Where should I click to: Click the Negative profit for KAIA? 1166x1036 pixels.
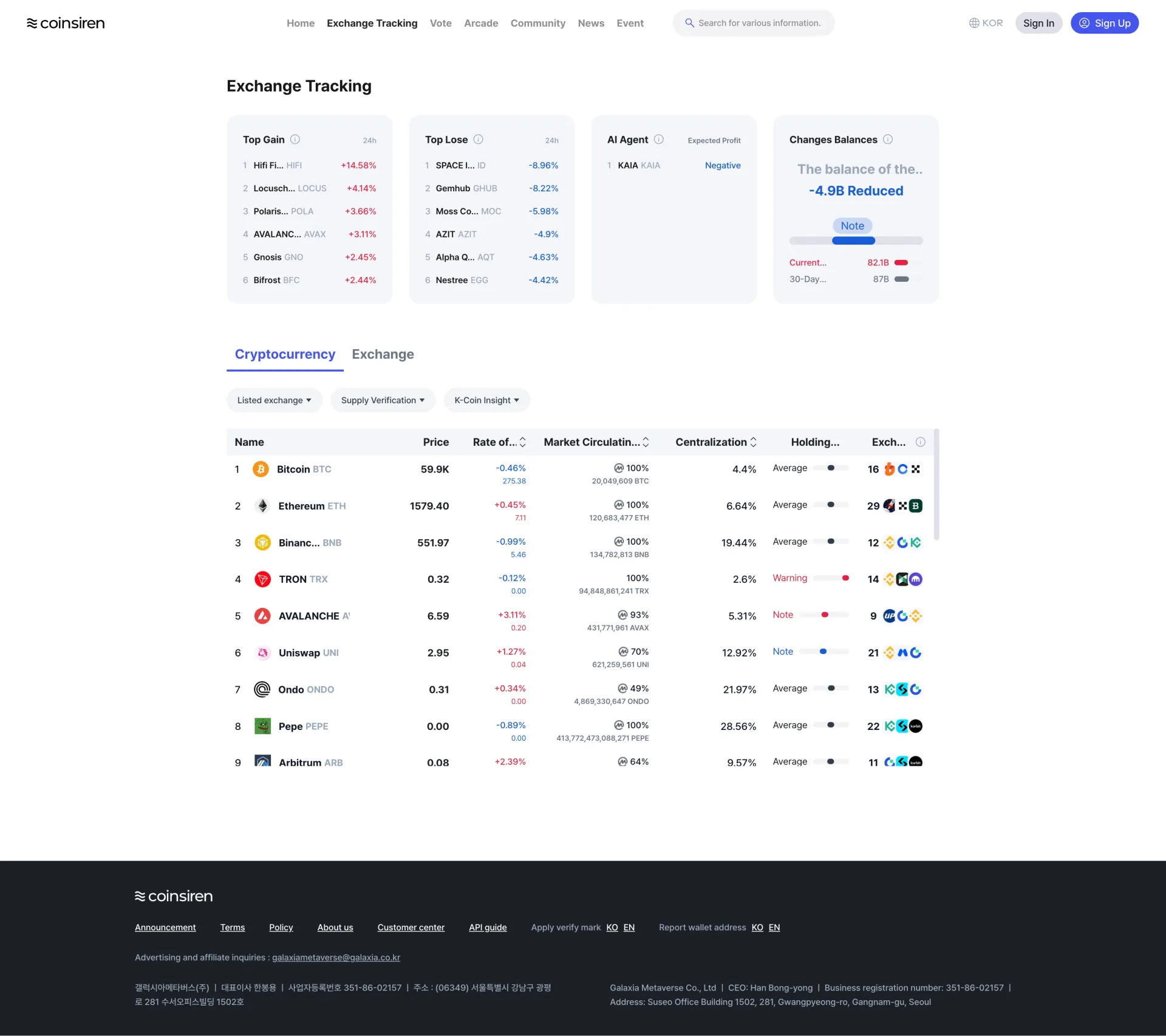coord(723,165)
